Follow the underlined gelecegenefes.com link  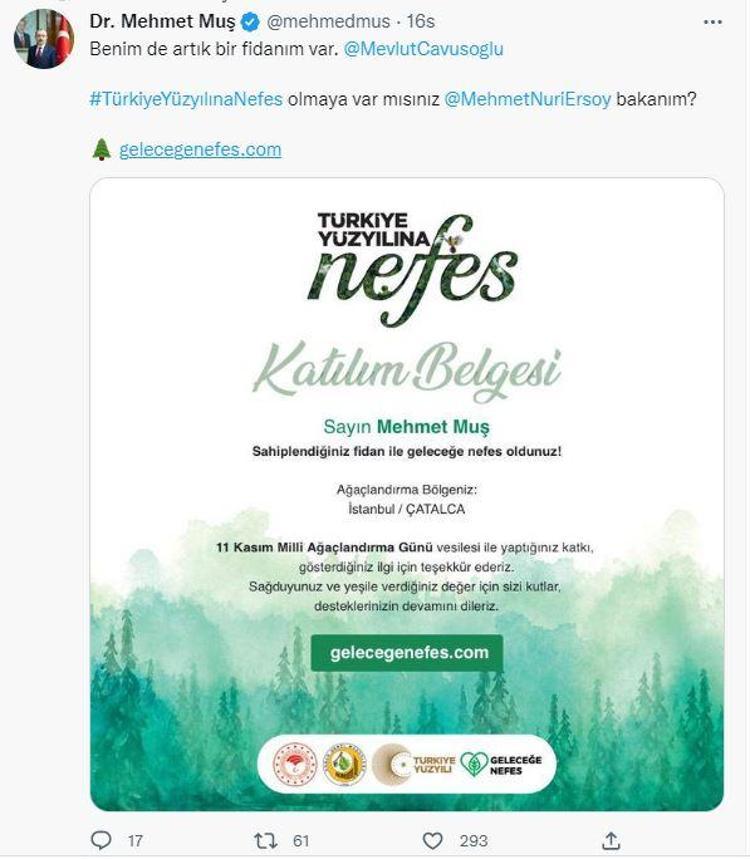point(200,150)
